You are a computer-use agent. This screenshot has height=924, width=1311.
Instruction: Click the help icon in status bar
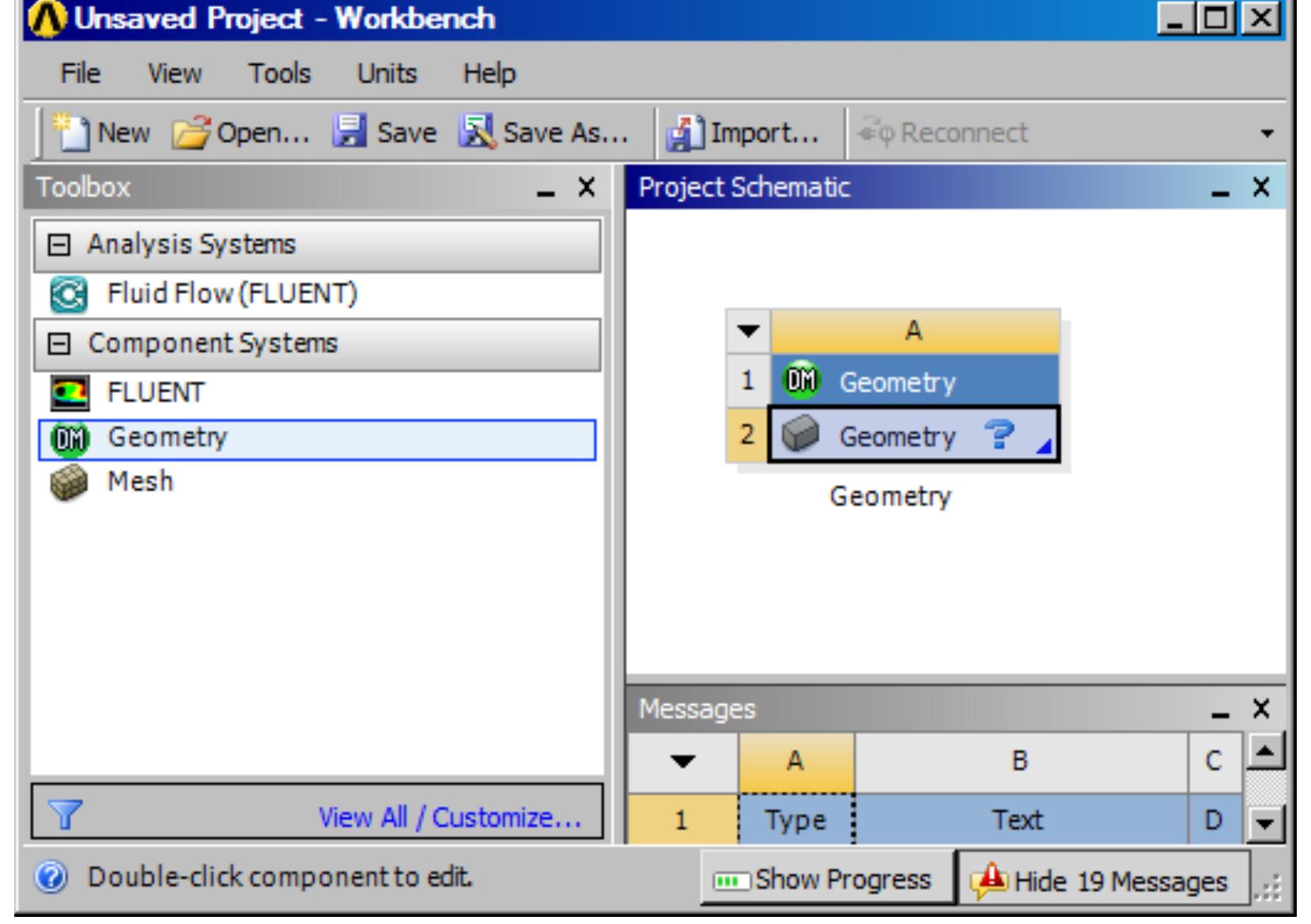coord(51,877)
